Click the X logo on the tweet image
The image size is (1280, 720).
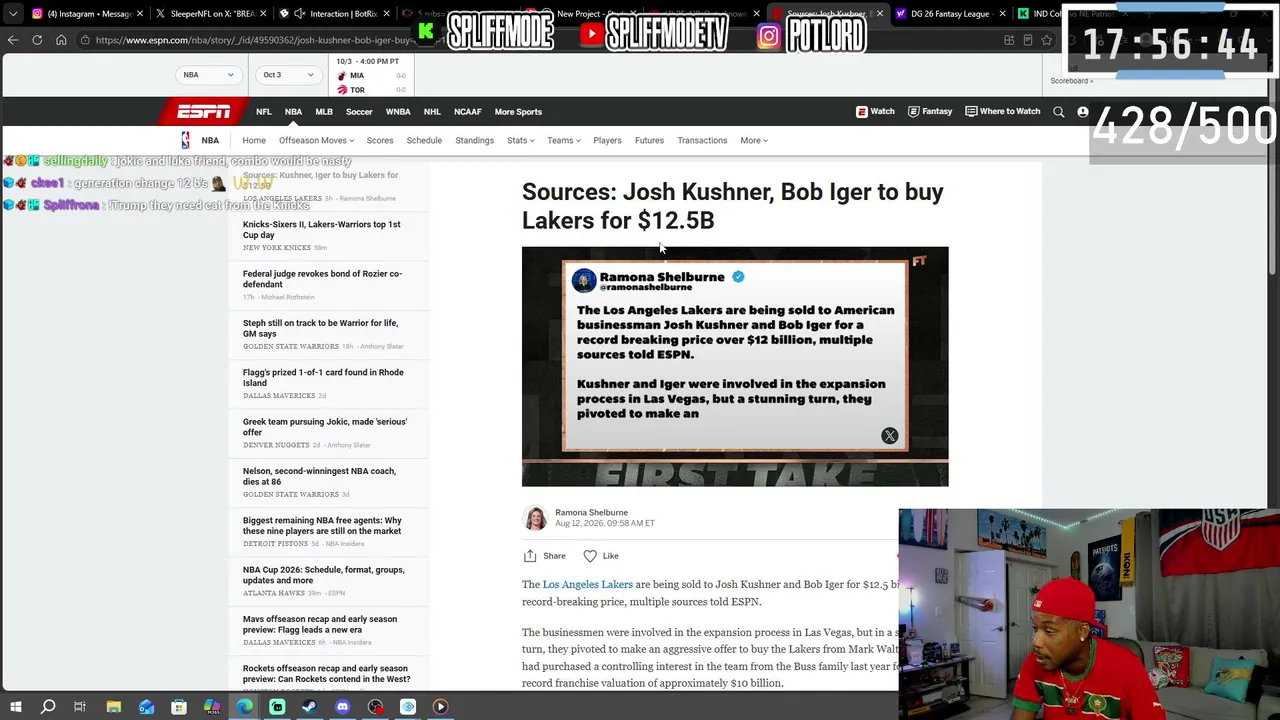click(x=889, y=436)
